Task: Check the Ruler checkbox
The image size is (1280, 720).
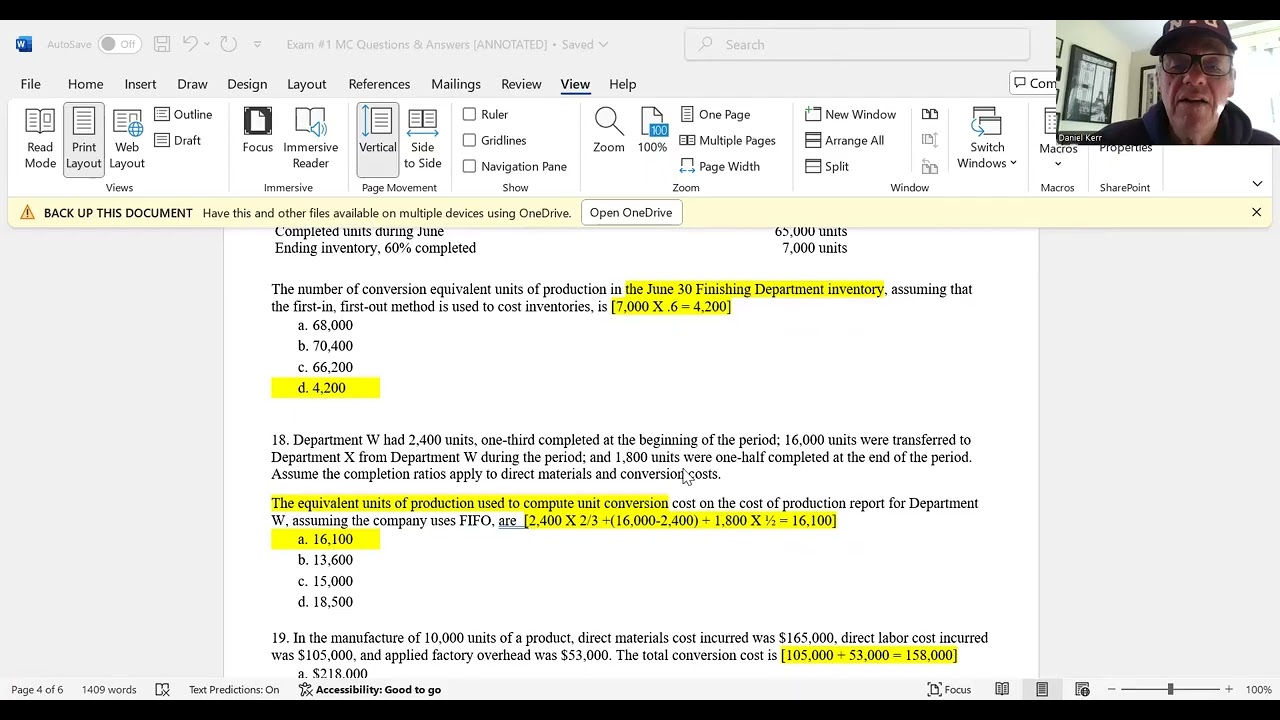Action: click(469, 114)
